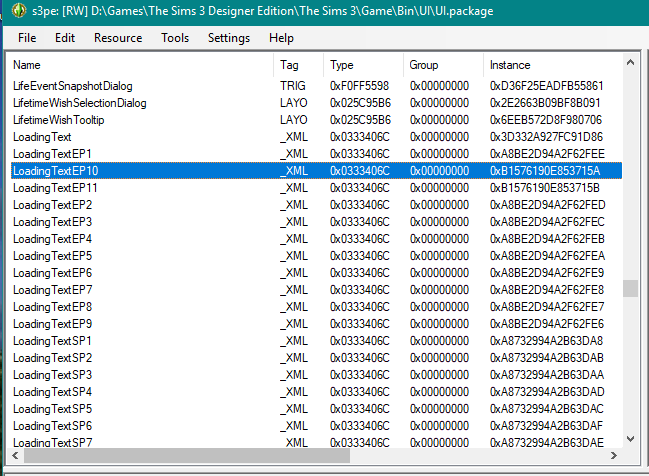Click instance 0xD36F25EADFB55861
This screenshot has height=476, width=649.
[547, 86]
